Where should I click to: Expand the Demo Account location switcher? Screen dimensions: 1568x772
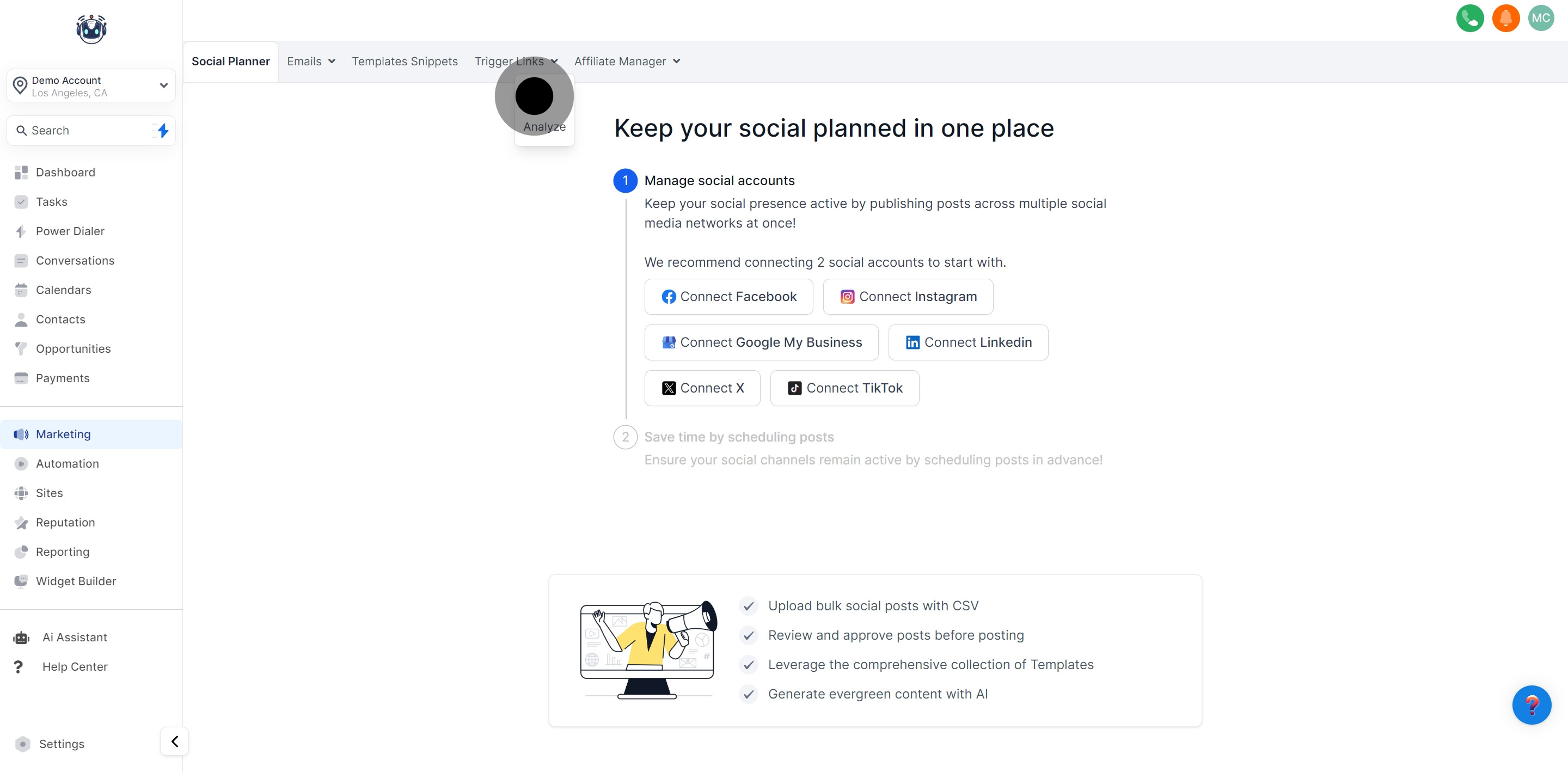[91, 86]
